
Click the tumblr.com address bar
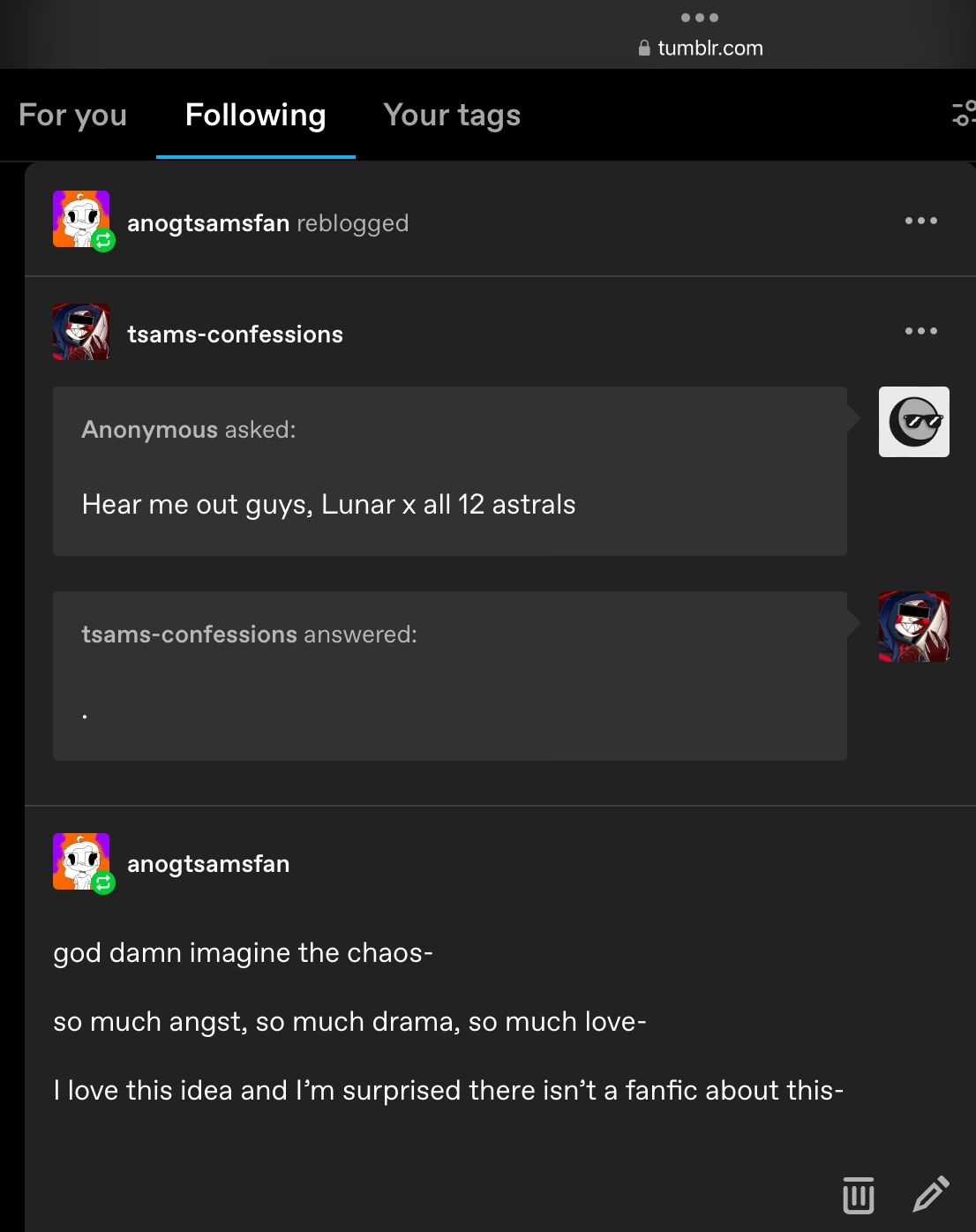point(710,49)
